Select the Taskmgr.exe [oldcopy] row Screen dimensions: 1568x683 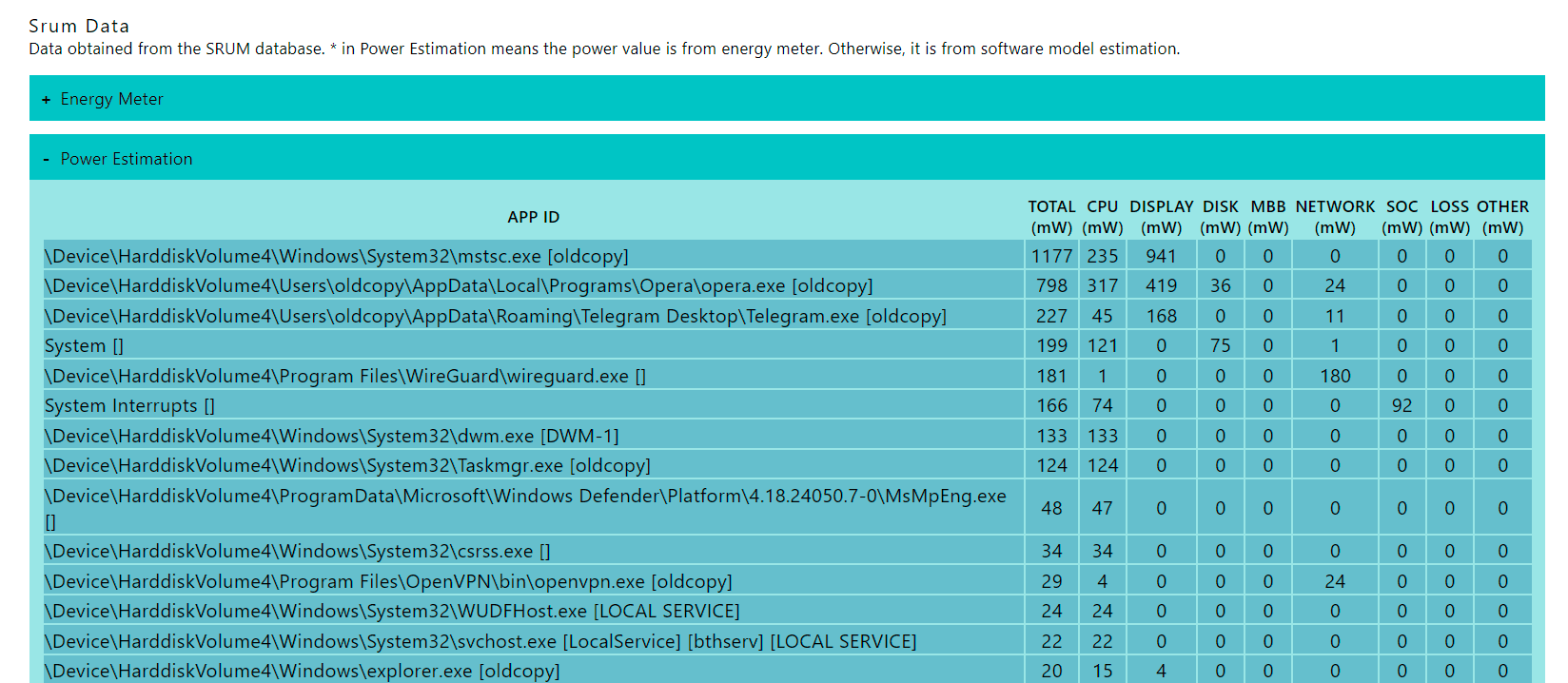[x=788, y=465]
